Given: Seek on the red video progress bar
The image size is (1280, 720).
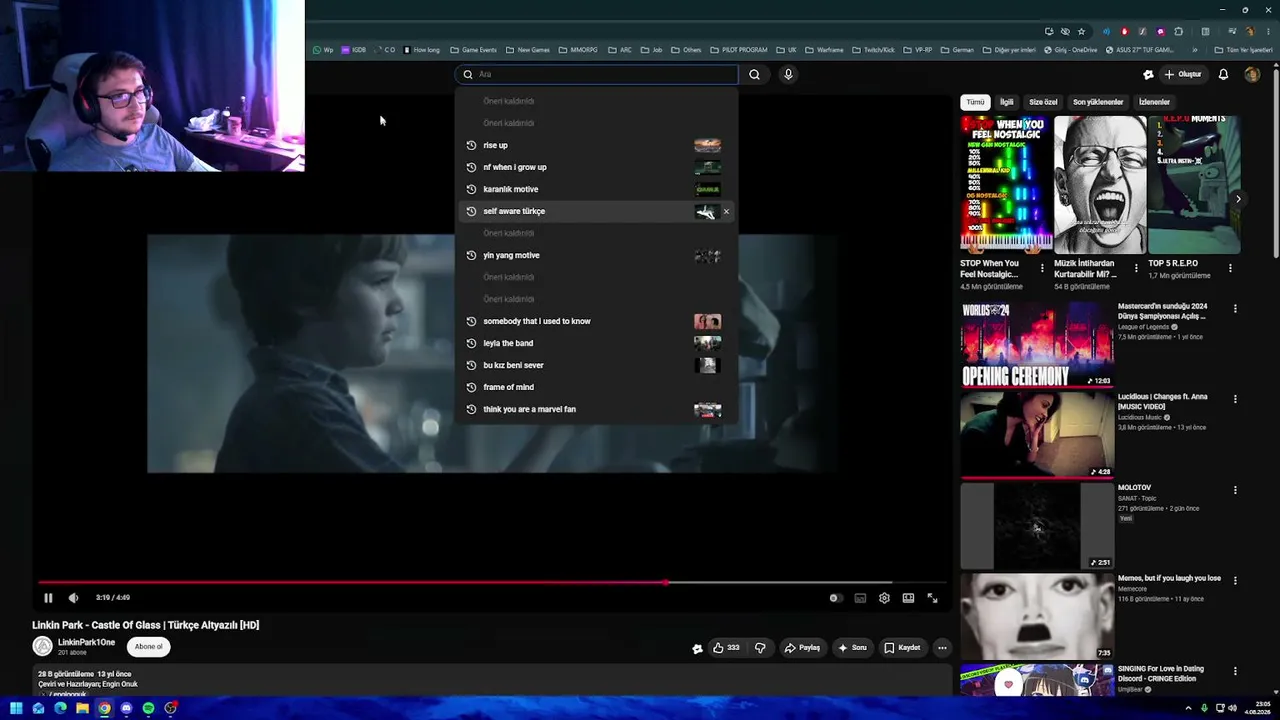Looking at the screenshot, I should (494, 582).
